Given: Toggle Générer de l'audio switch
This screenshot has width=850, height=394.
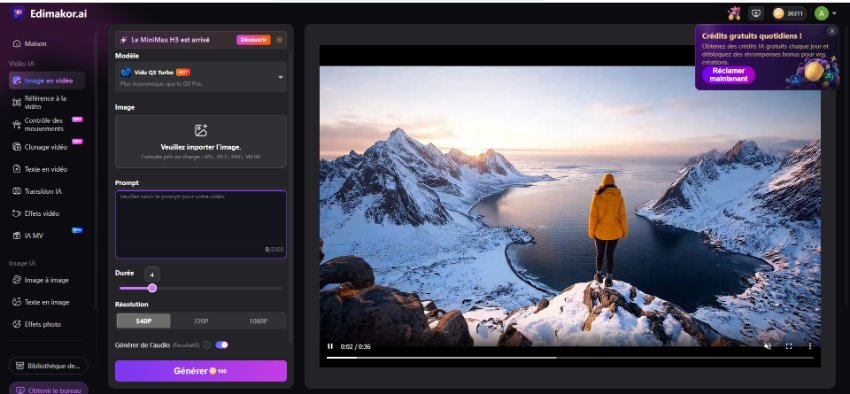Looking at the screenshot, I should pyautogui.click(x=222, y=345).
